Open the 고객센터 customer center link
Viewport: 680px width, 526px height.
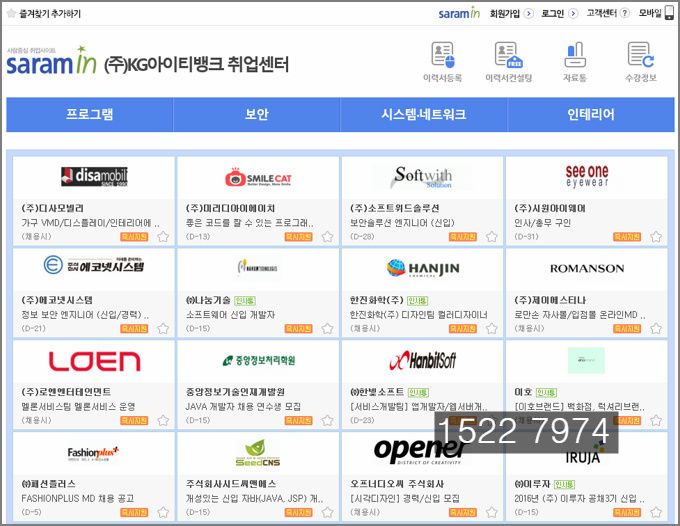click(x=602, y=13)
